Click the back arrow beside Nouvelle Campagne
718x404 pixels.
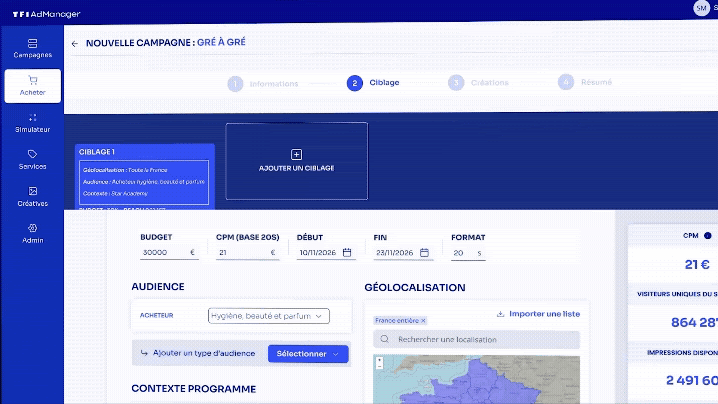(x=75, y=43)
